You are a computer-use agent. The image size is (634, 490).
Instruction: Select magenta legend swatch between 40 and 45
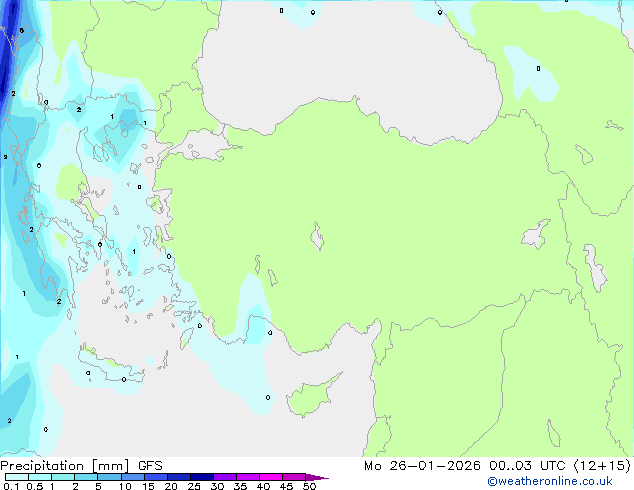pos(271,477)
